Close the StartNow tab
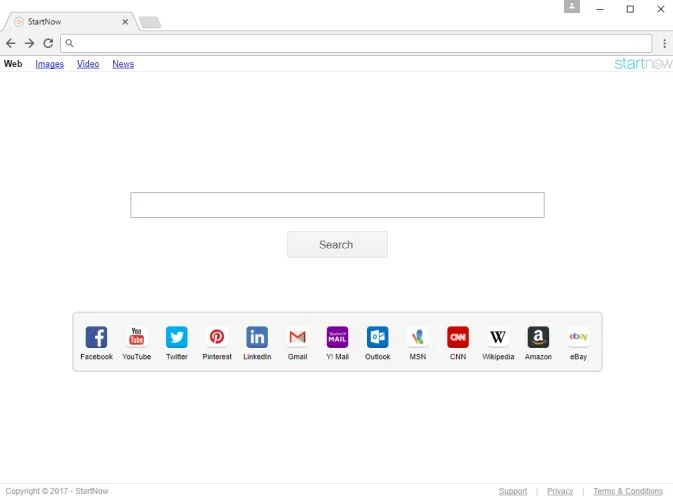The height and width of the screenshot is (496, 673). point(125,21)
